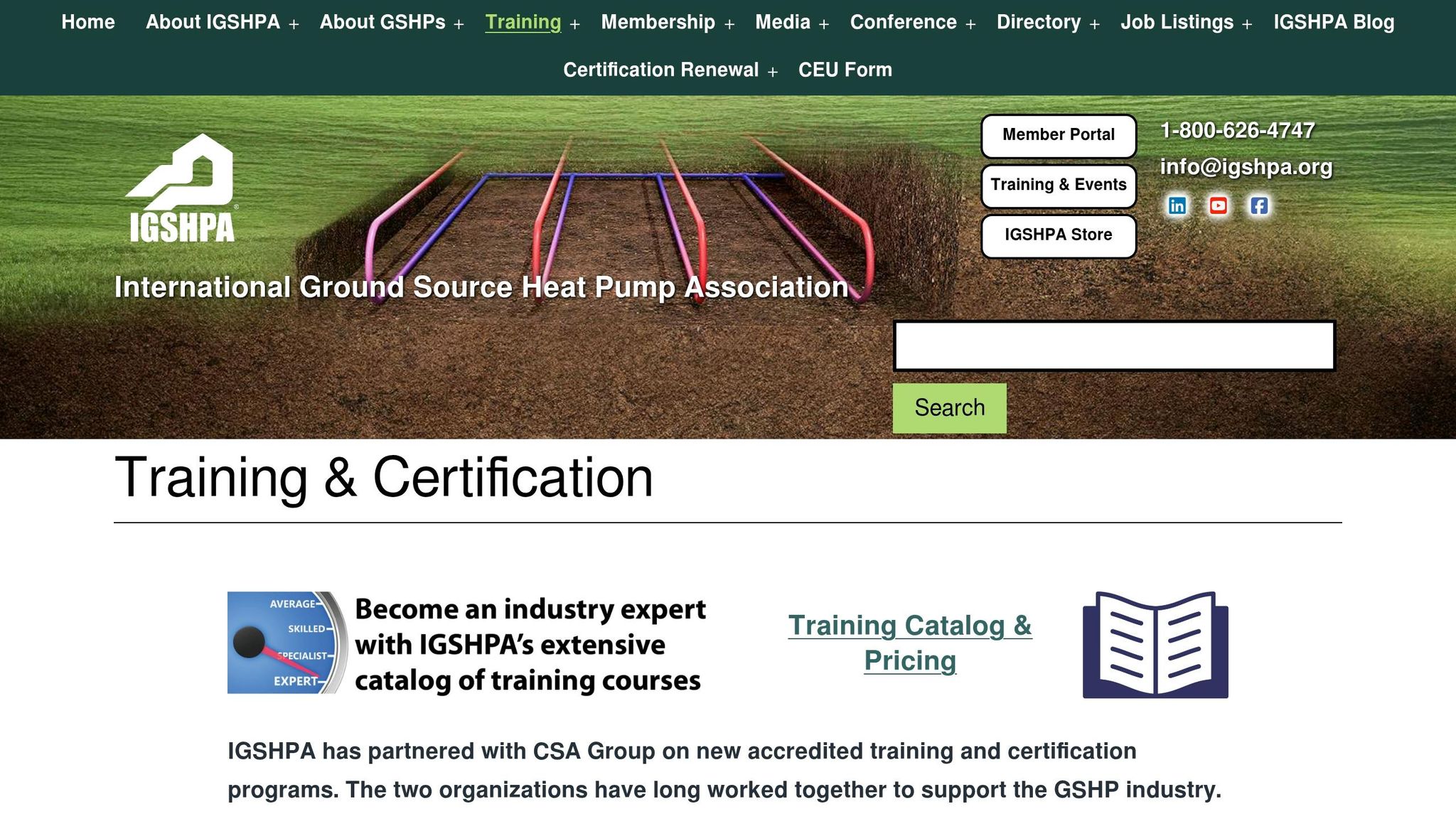
Task: Open the Directory menu item
Action: click(1039, 22)
